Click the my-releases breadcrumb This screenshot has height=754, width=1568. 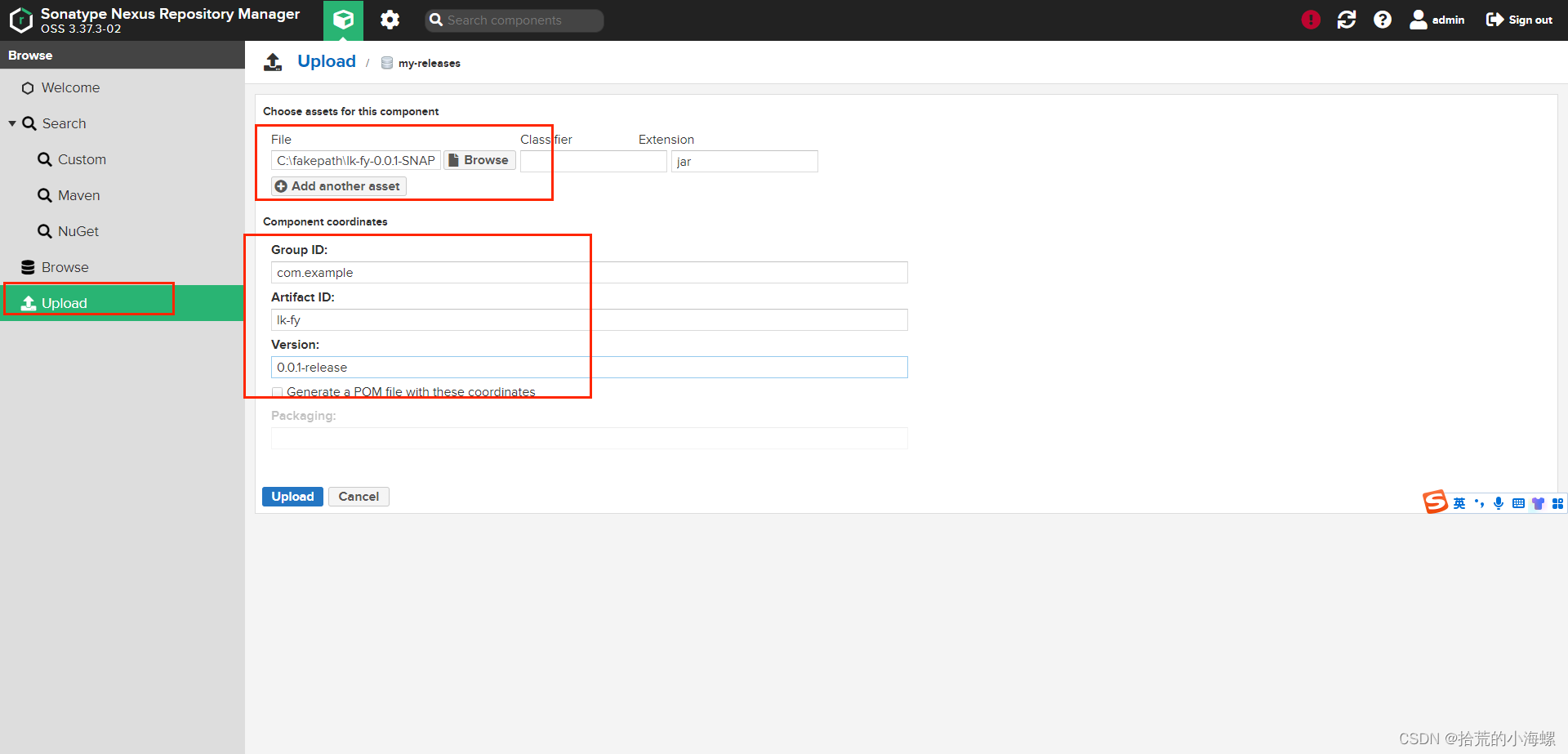pos(429,63)
